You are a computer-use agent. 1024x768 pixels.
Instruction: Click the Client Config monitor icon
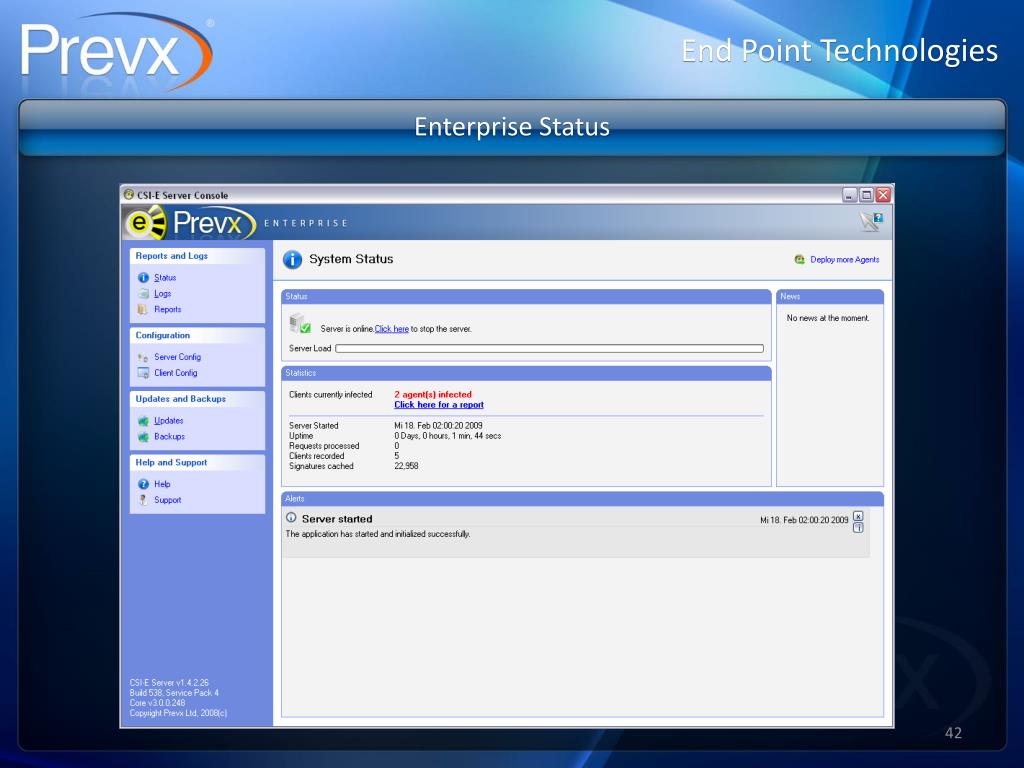point(143,373)
